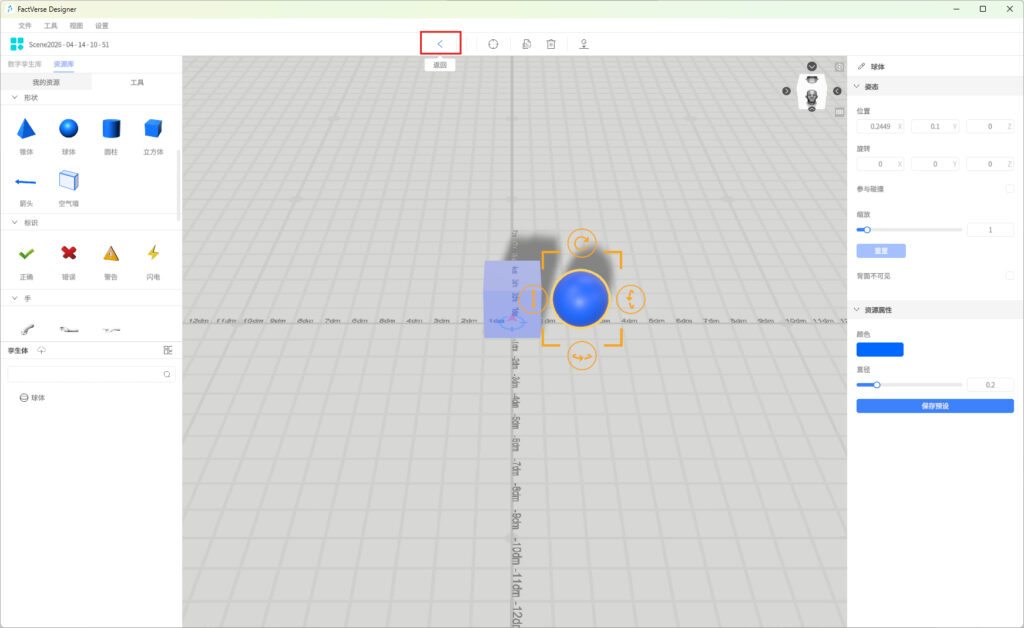
Task: Click the scene grid icon beside scene name
Action: 17,44
